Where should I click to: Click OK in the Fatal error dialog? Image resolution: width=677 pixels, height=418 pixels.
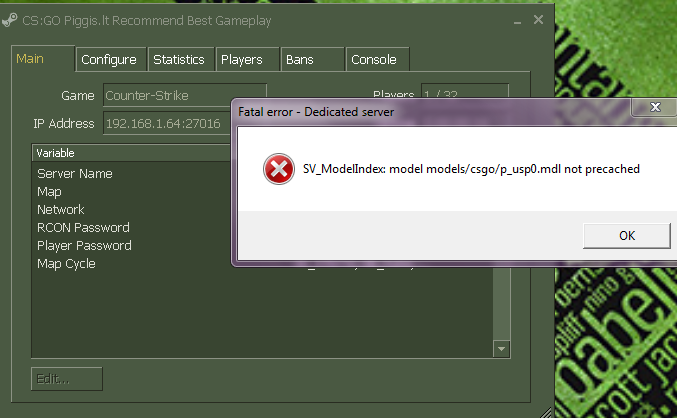[x=627, y=236]
